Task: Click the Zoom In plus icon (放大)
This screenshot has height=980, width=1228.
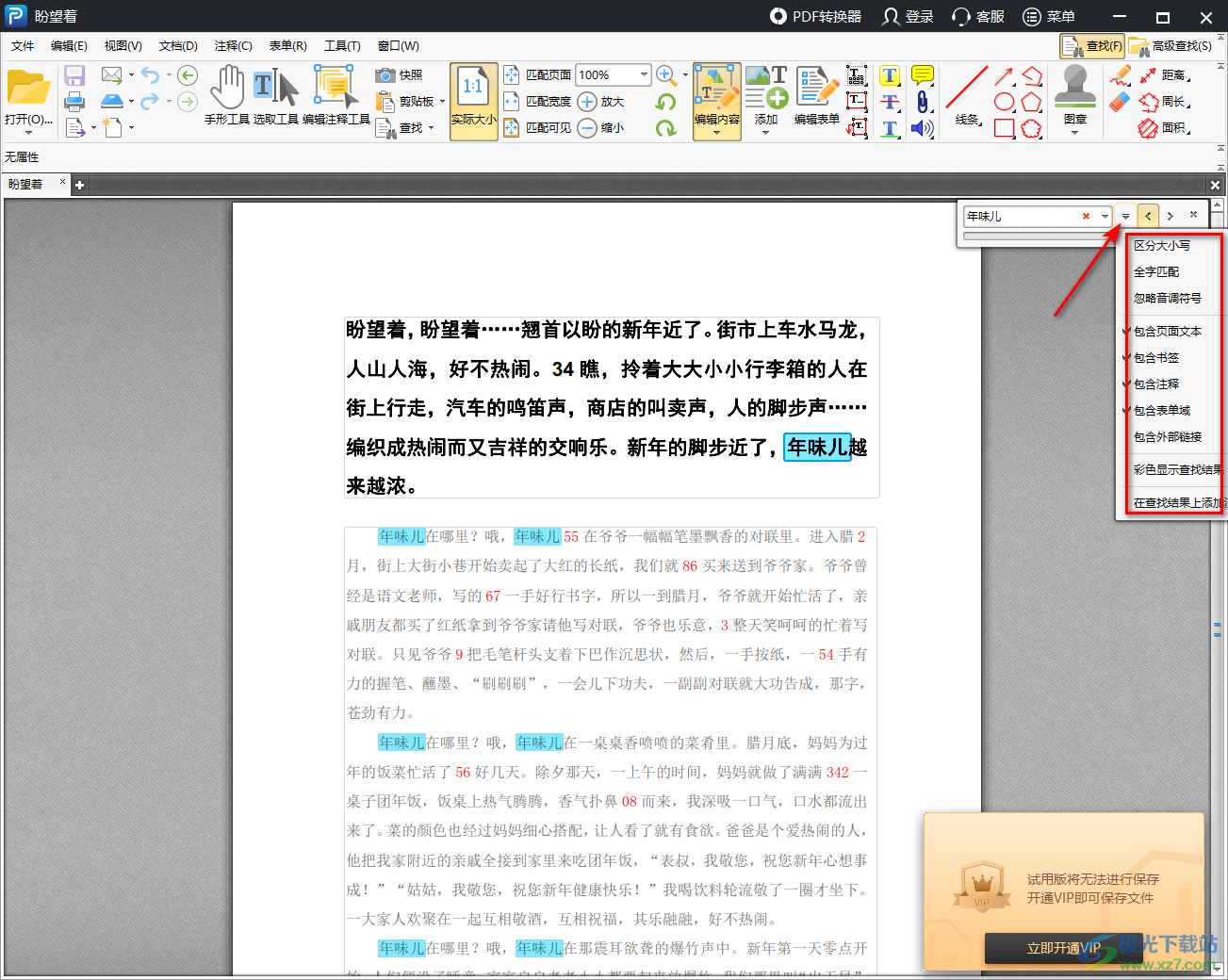Action: (587, 102)
